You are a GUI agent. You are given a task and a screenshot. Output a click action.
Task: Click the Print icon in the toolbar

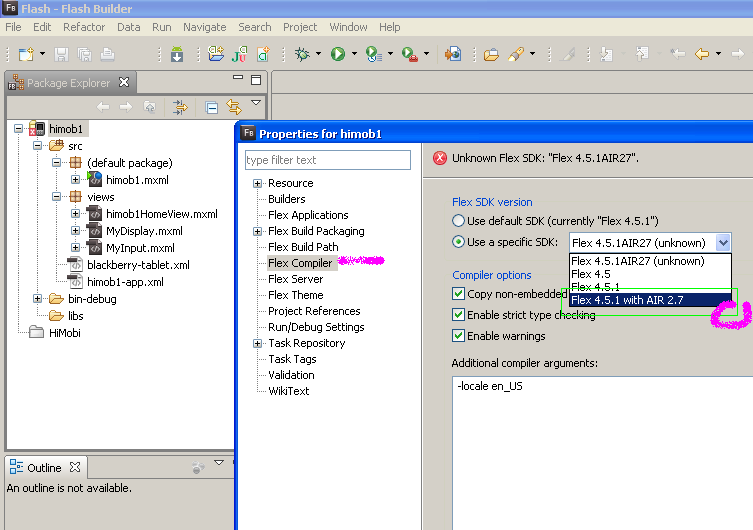pos(107,54)
